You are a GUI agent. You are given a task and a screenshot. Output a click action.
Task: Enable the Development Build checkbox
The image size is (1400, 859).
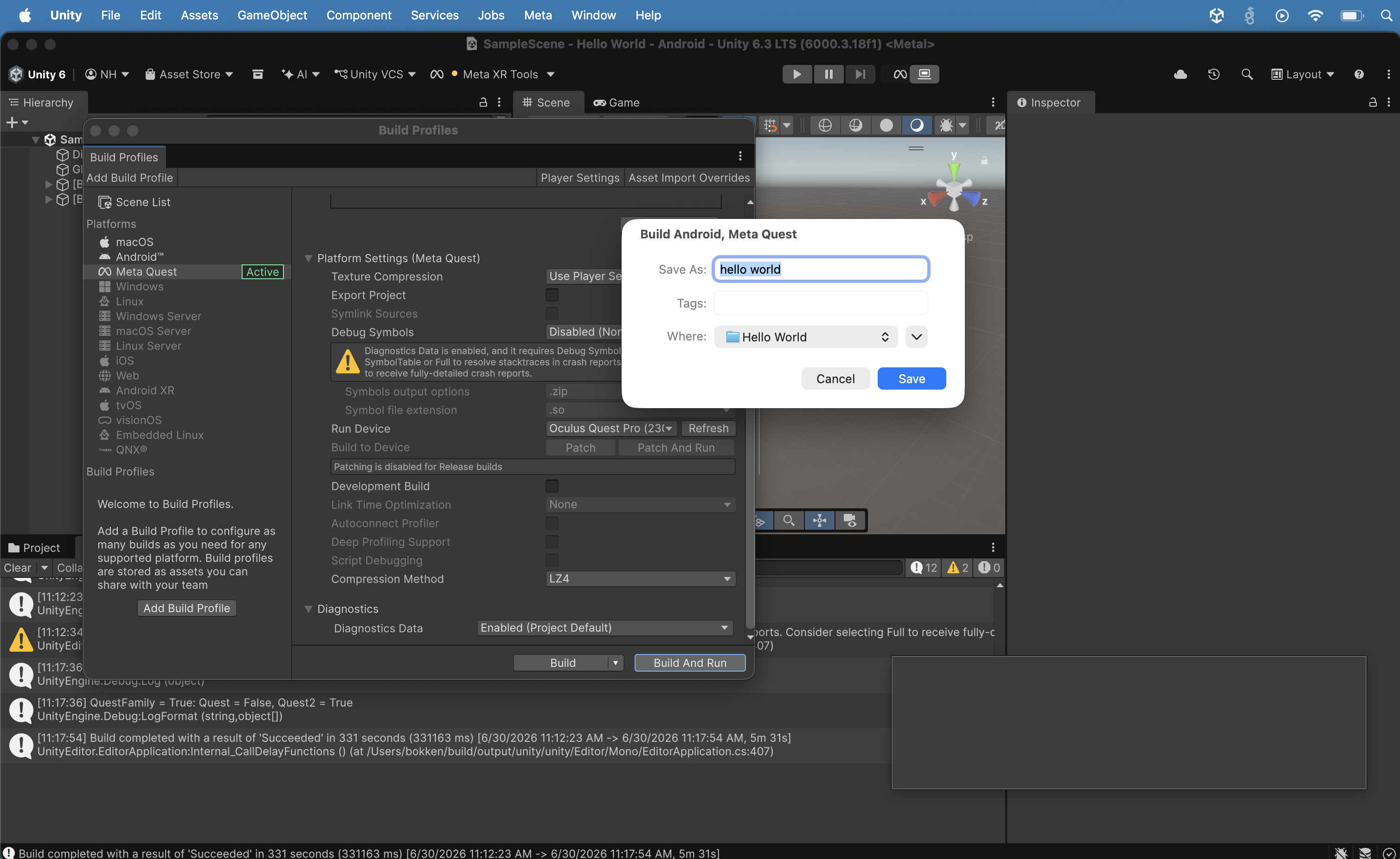552,486
